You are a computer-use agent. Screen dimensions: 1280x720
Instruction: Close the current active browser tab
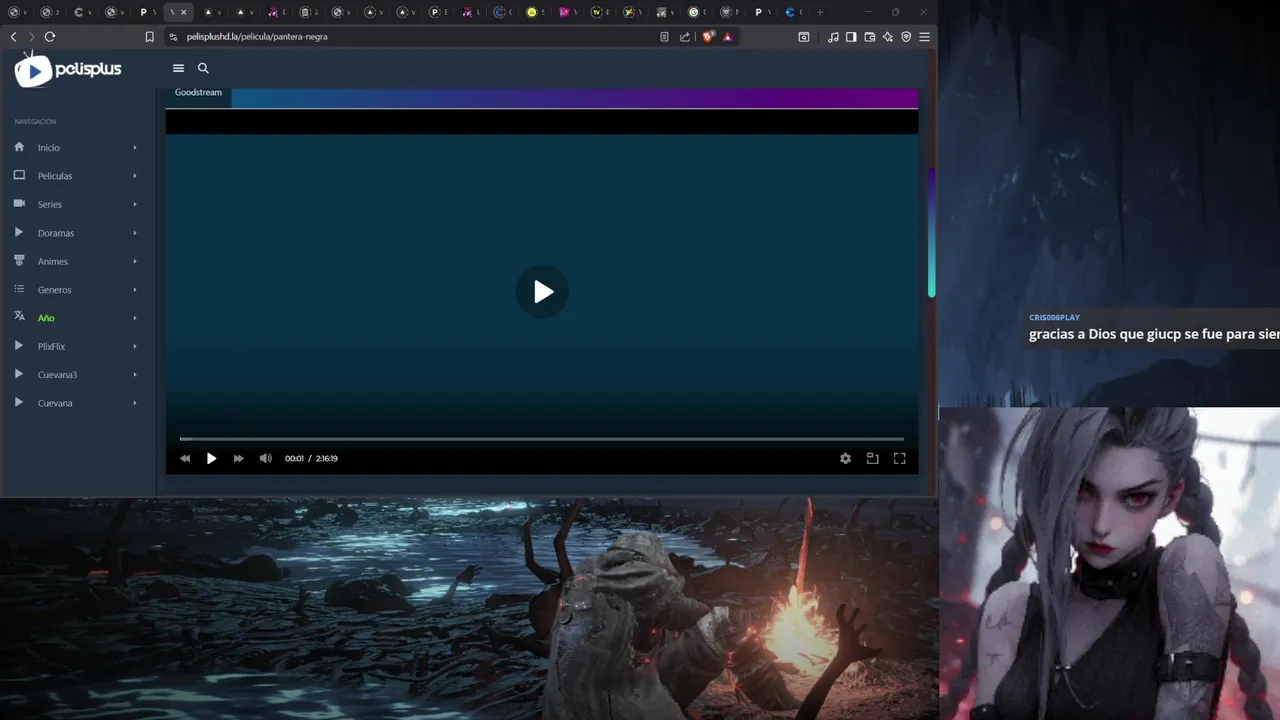coord(183,12)
